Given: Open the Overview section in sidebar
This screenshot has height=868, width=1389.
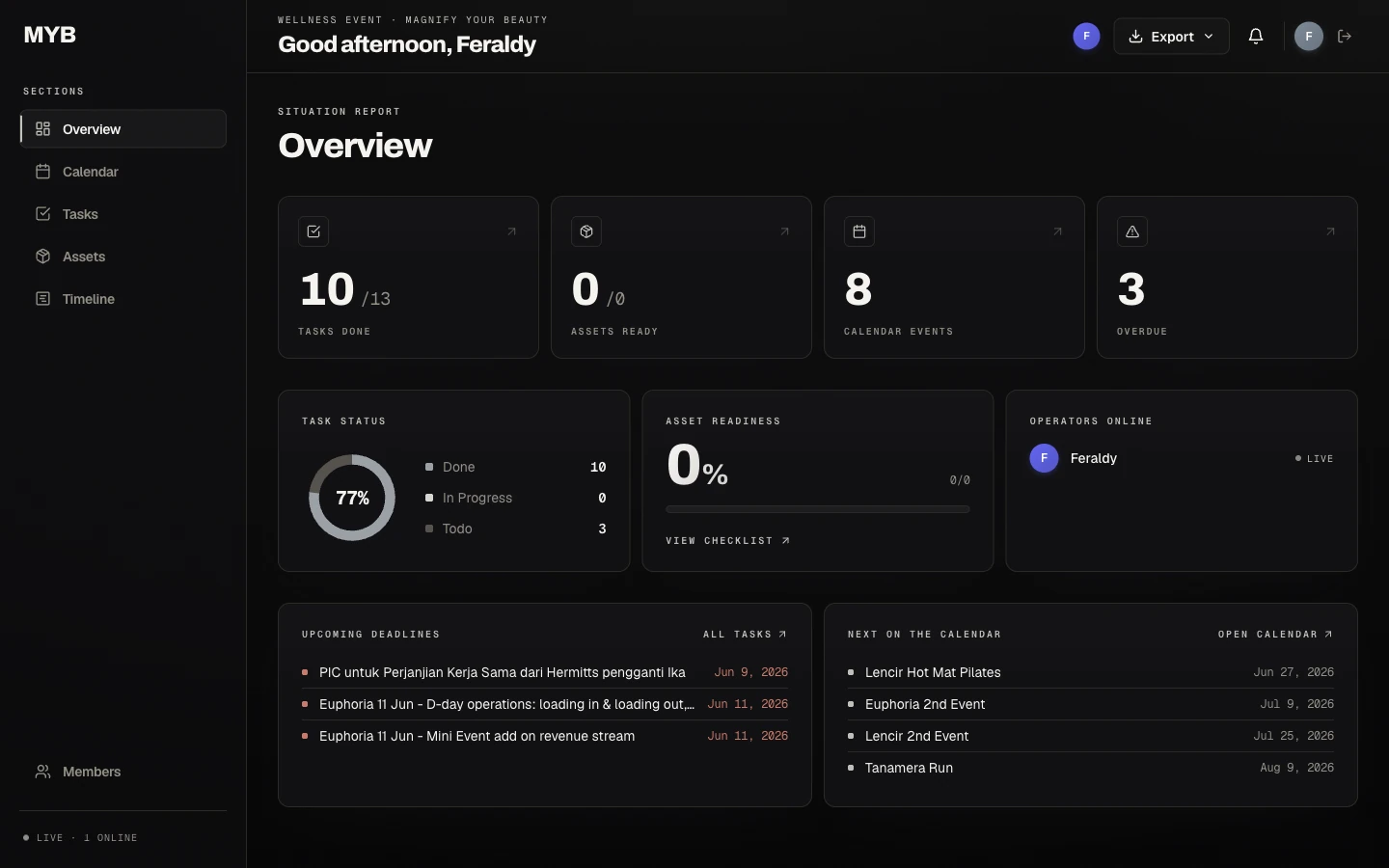Looking at the screenshot, I should click(x=123, y=129).
